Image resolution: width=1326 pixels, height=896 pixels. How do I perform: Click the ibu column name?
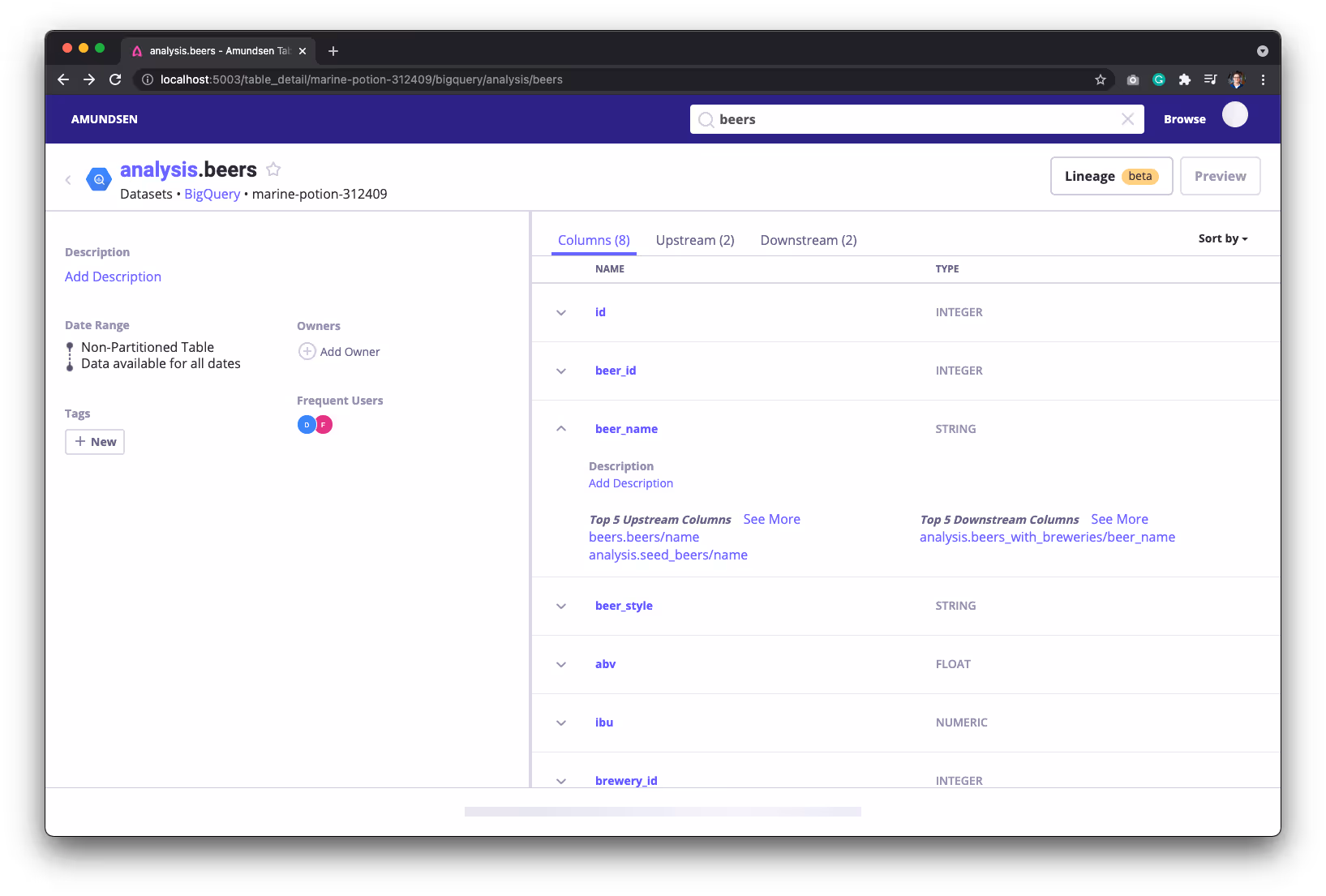(x=604, y=722)
